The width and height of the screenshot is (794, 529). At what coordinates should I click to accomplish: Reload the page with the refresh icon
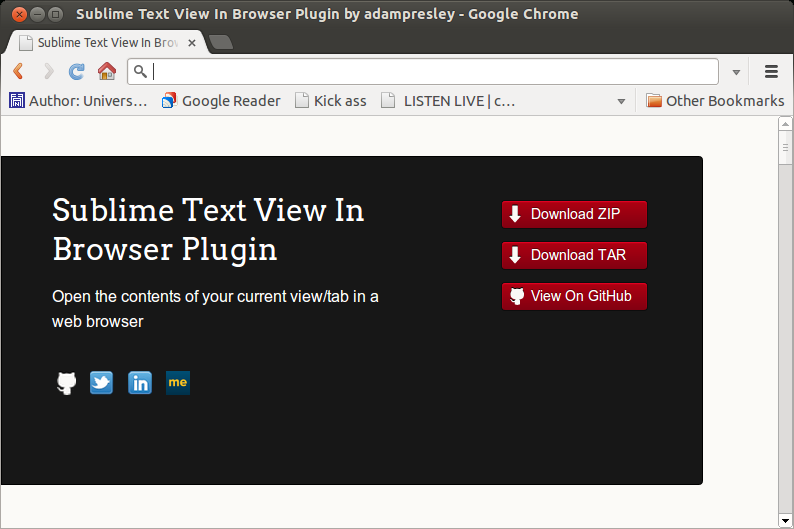77,71
